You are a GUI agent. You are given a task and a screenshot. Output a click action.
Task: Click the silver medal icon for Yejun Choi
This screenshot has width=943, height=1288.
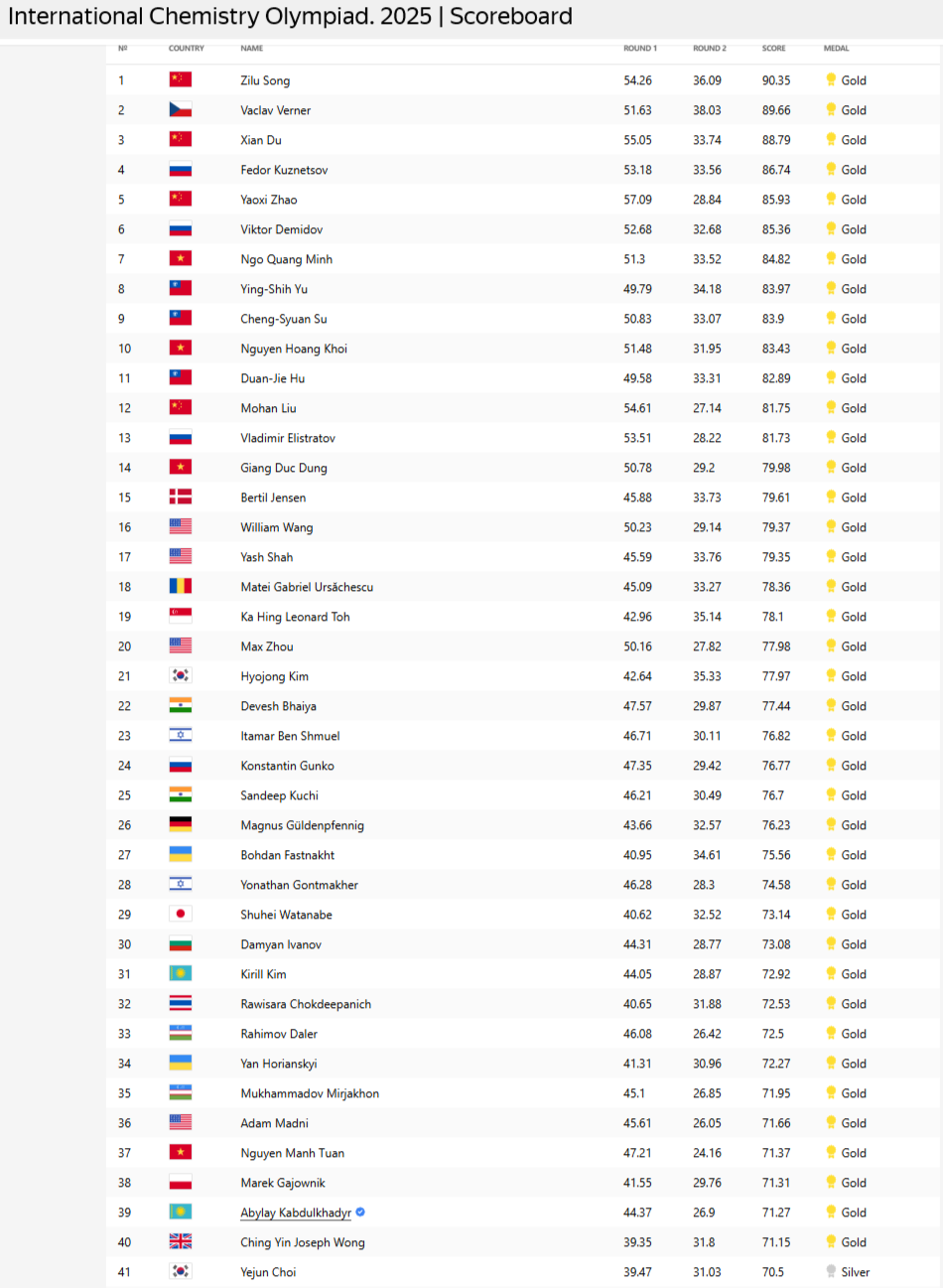pyautogui.click(x=831, y=1271)
